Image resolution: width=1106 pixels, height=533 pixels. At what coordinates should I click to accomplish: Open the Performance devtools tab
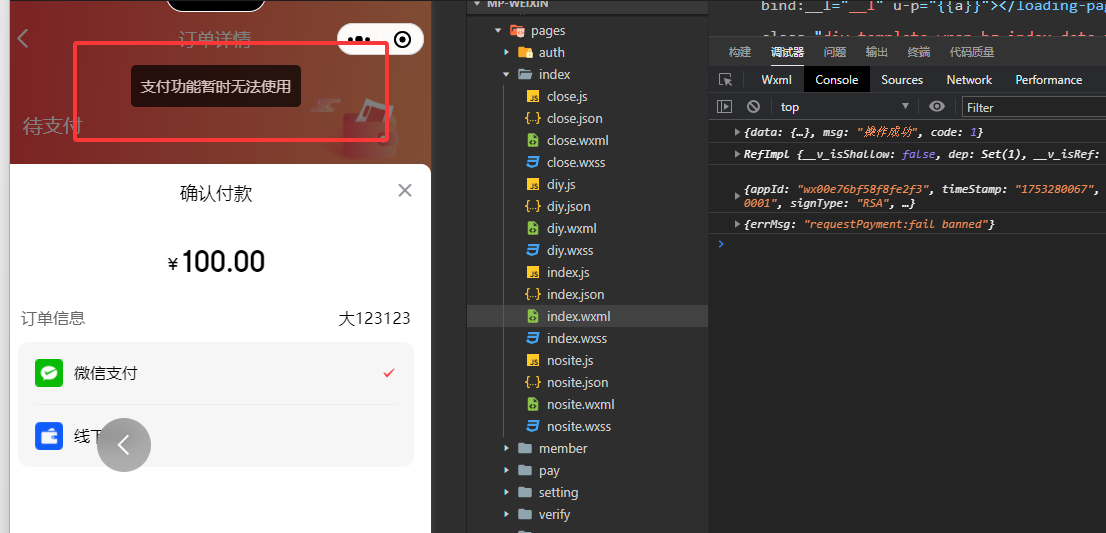1049,80
